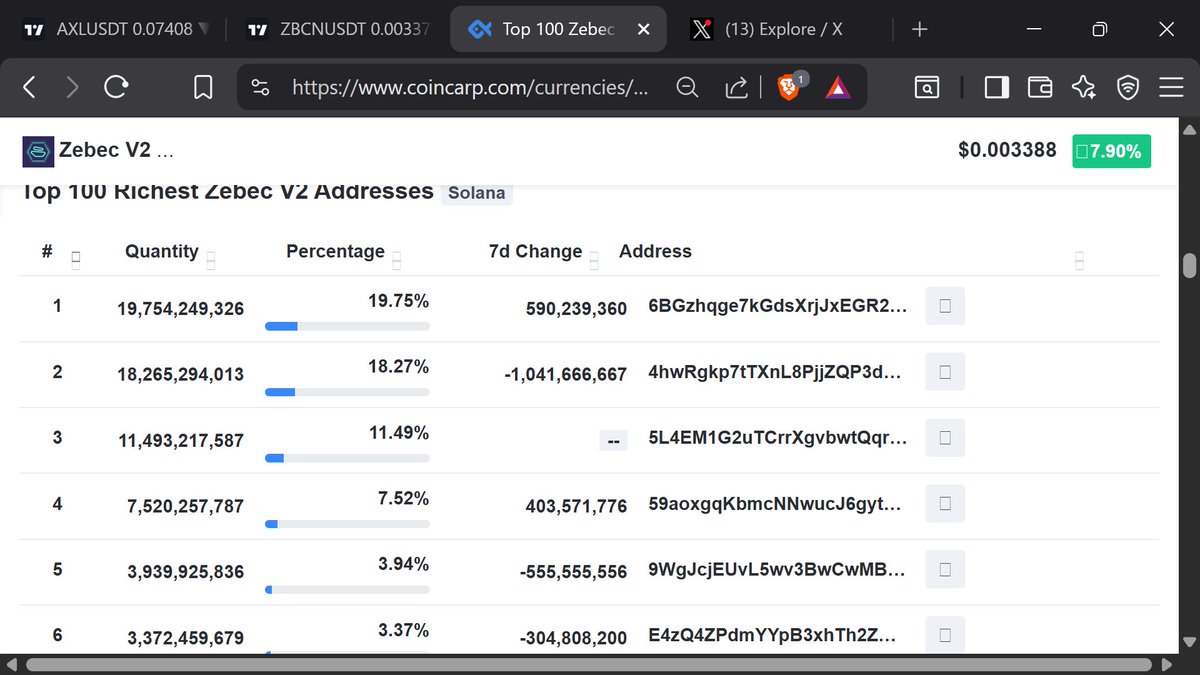1200x675 pixels.
Task: Click the 18.27% percentage progress bar
Action: click(347, 392)
